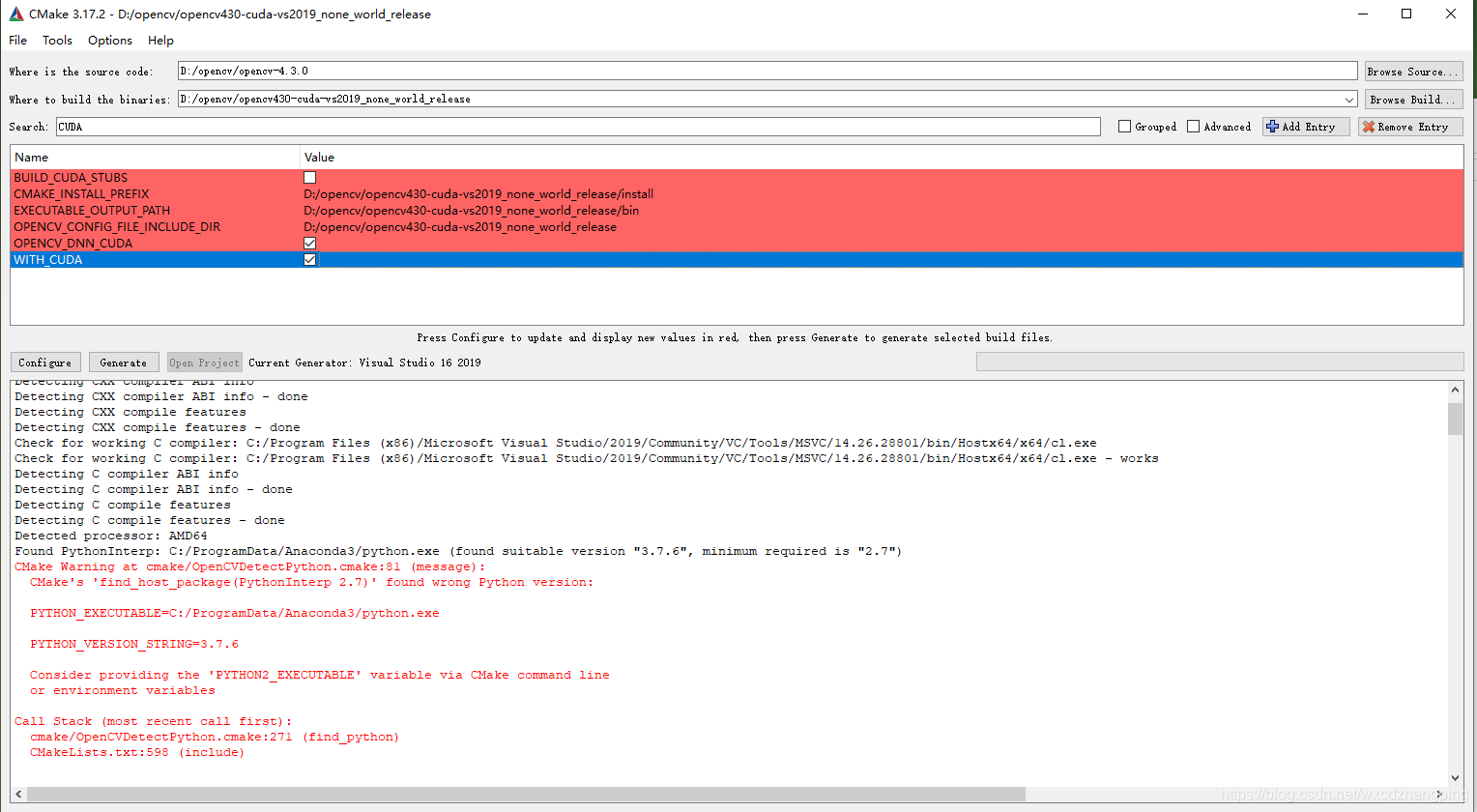Click the 'Detecting C compile features - done' line
This screenshot has height=812, width=1477.
150,520
